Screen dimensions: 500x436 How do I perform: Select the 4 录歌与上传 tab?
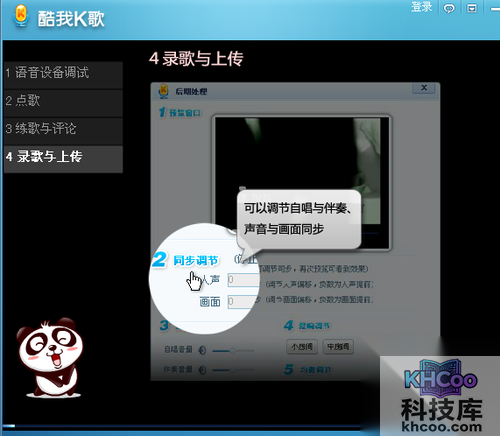pos(63,159)
